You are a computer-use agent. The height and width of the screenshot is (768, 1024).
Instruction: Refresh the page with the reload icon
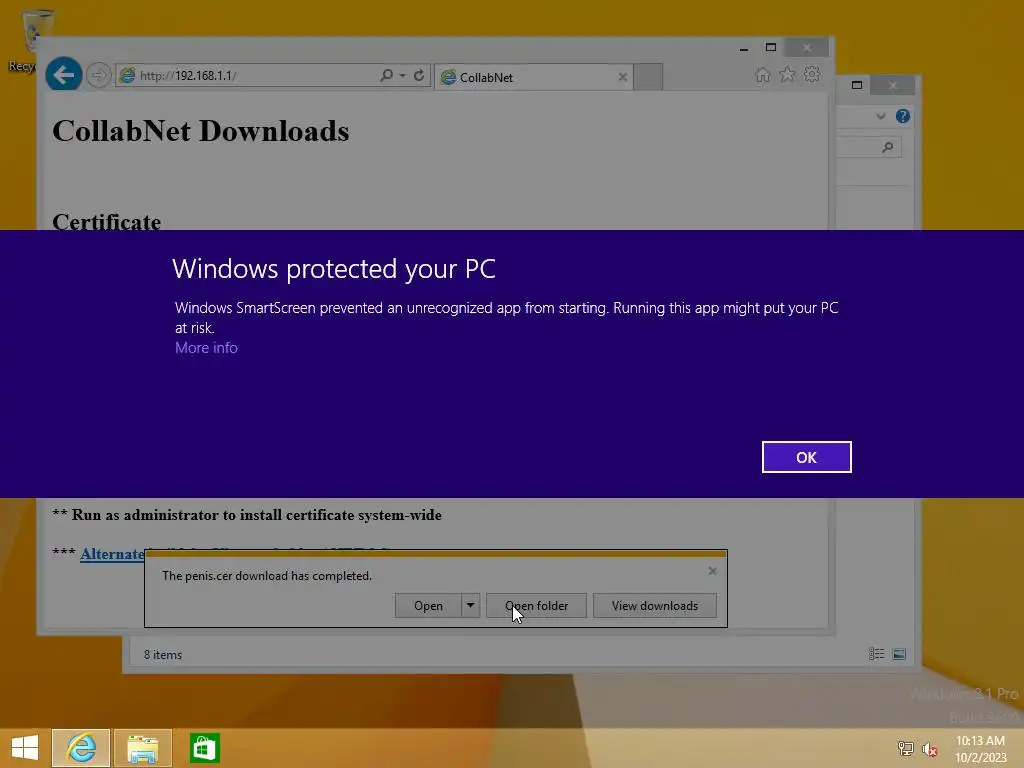click(419, 76)
